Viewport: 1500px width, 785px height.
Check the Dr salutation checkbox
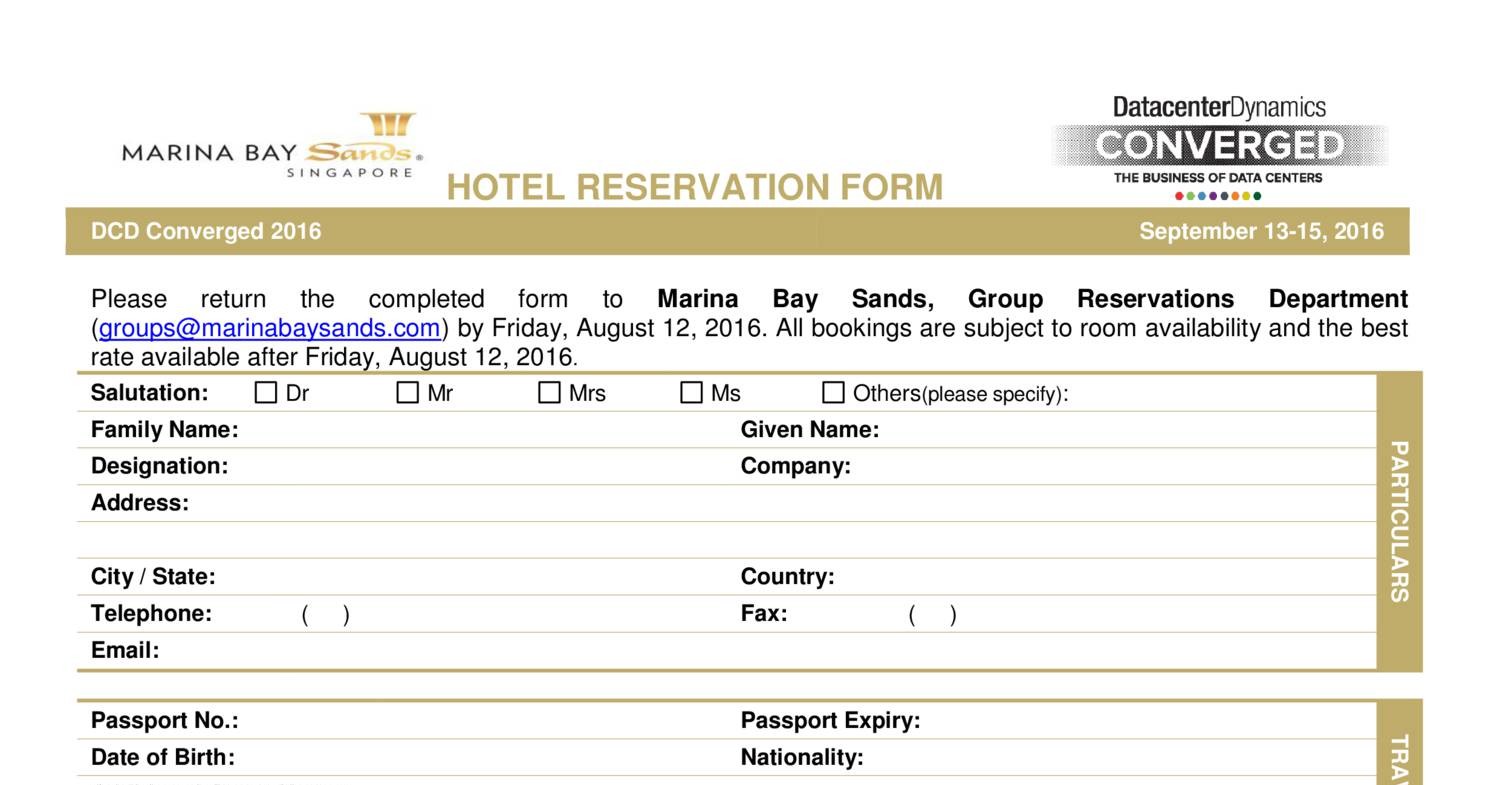[266, 393]
